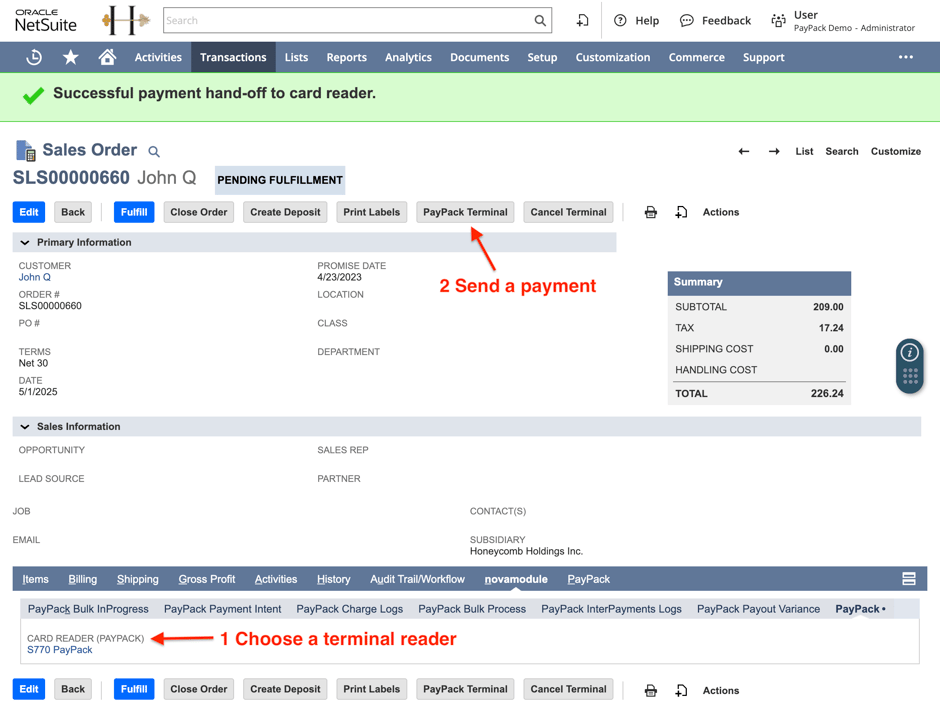Switch to the Billing subtab
This screenshot has height=720, width=940.
(82, 579)
